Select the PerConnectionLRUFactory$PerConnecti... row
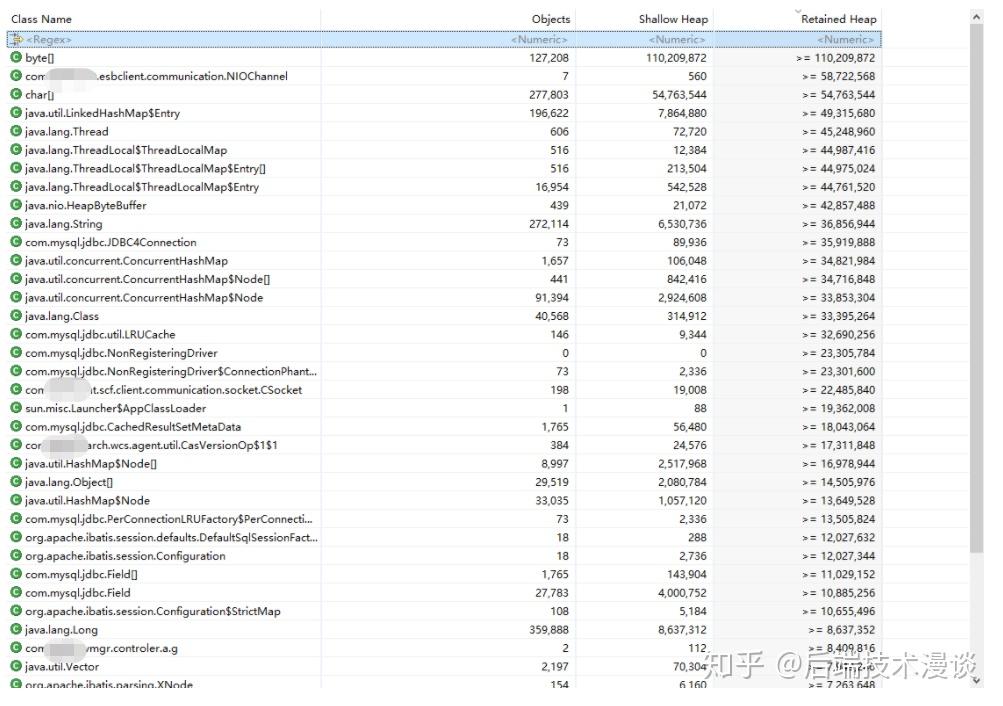The width and height of the screenshot is (1003, 706). click(444, 519)
